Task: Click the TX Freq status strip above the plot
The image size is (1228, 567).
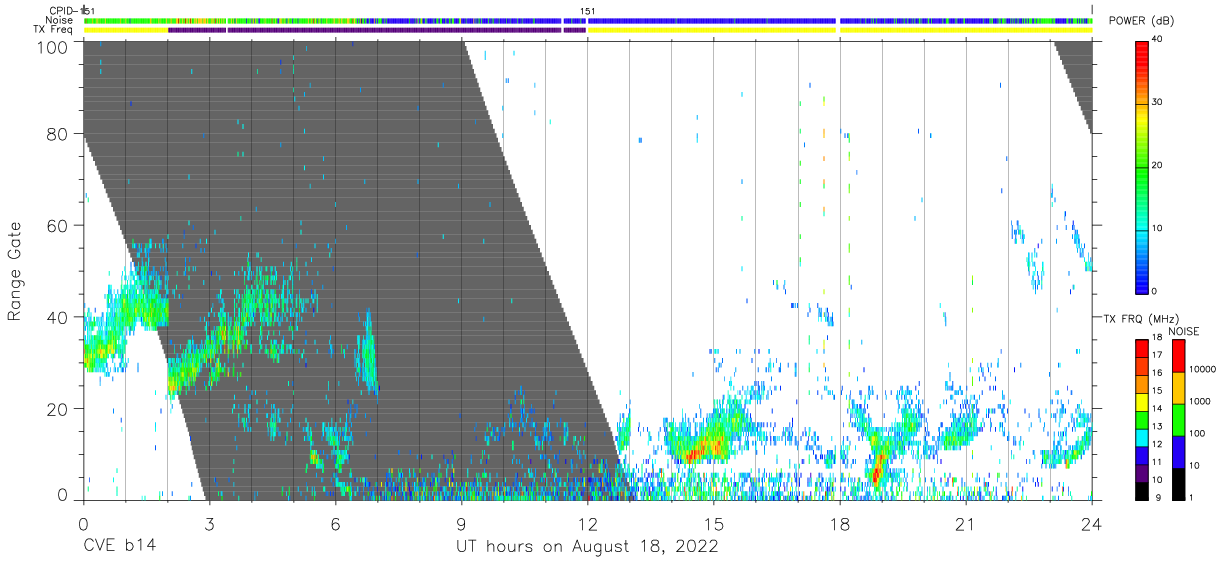Action: pyautogui.click(x=588, y=30)
